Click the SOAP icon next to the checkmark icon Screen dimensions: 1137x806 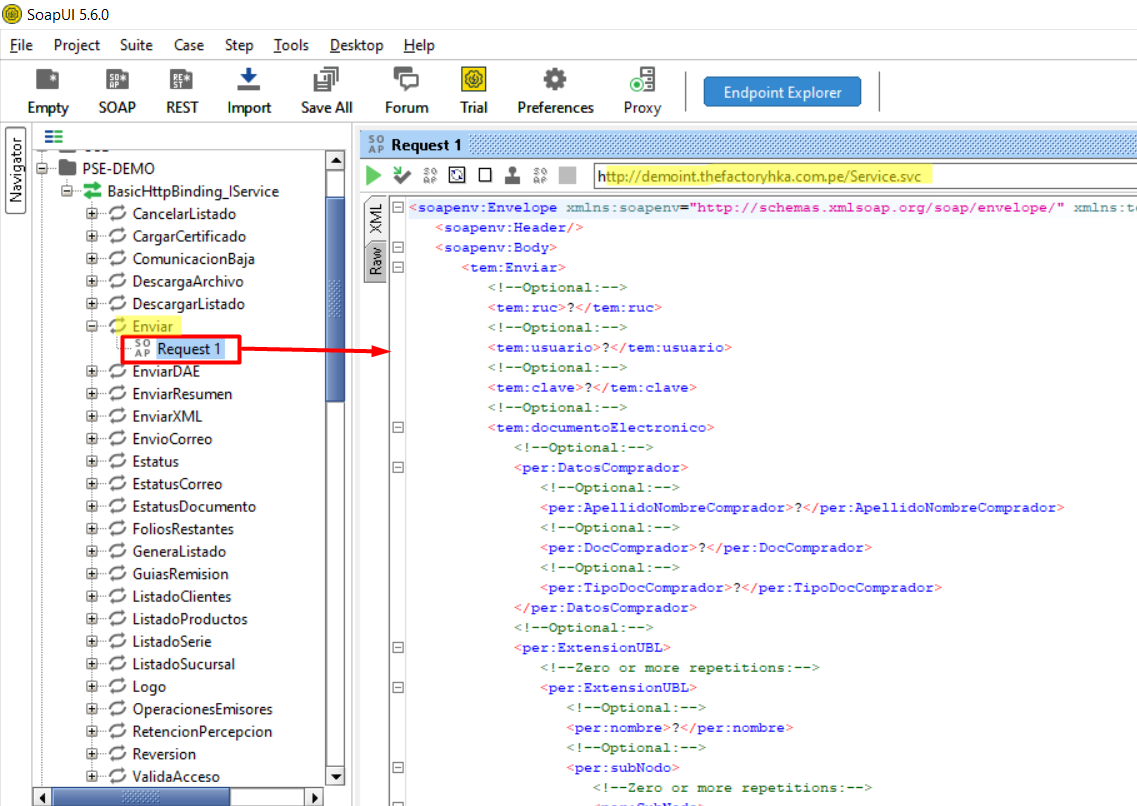coord(430,175)
